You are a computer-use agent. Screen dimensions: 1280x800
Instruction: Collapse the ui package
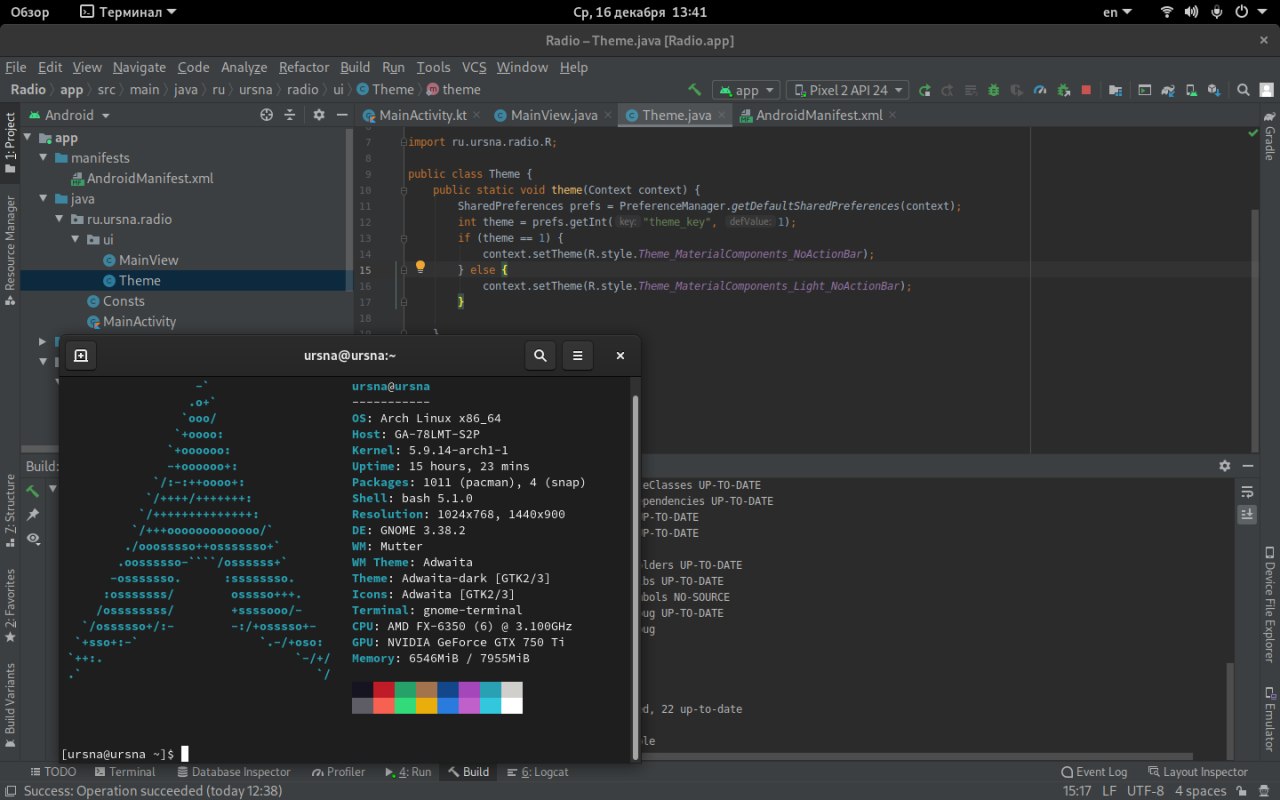click(x=75, y=240)
